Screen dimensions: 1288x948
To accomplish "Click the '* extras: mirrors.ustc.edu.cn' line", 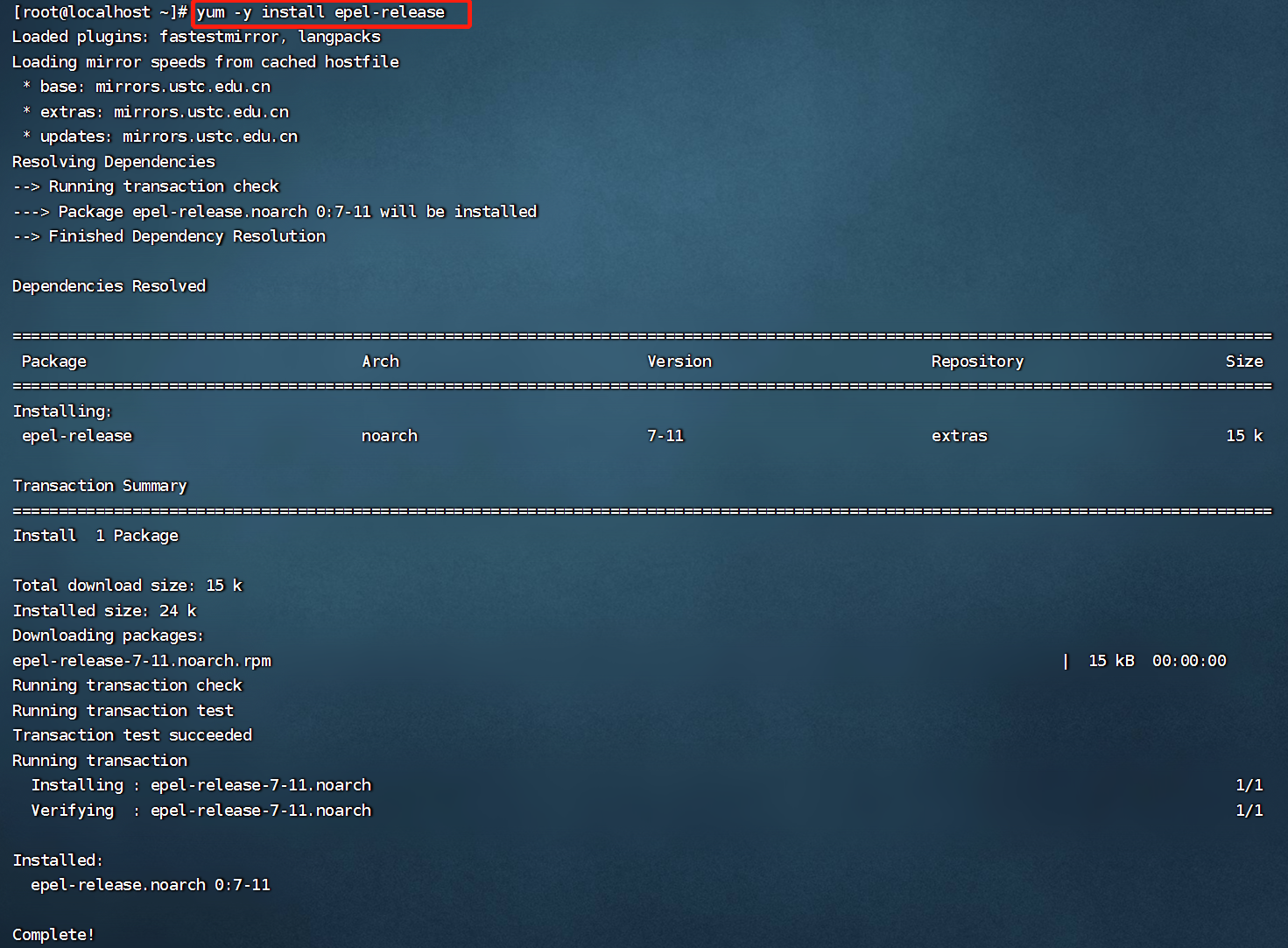I will [156, 112].
